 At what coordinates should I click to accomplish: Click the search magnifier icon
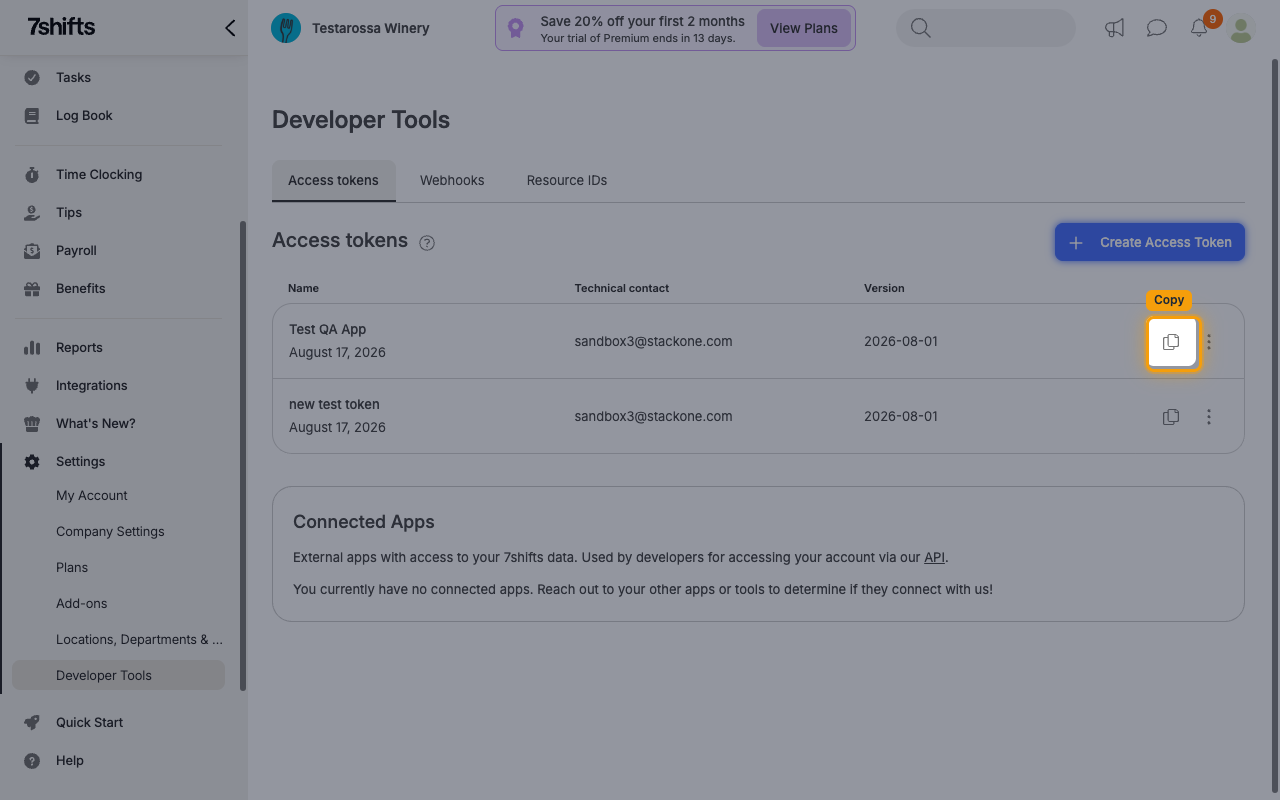coord(921,28)
